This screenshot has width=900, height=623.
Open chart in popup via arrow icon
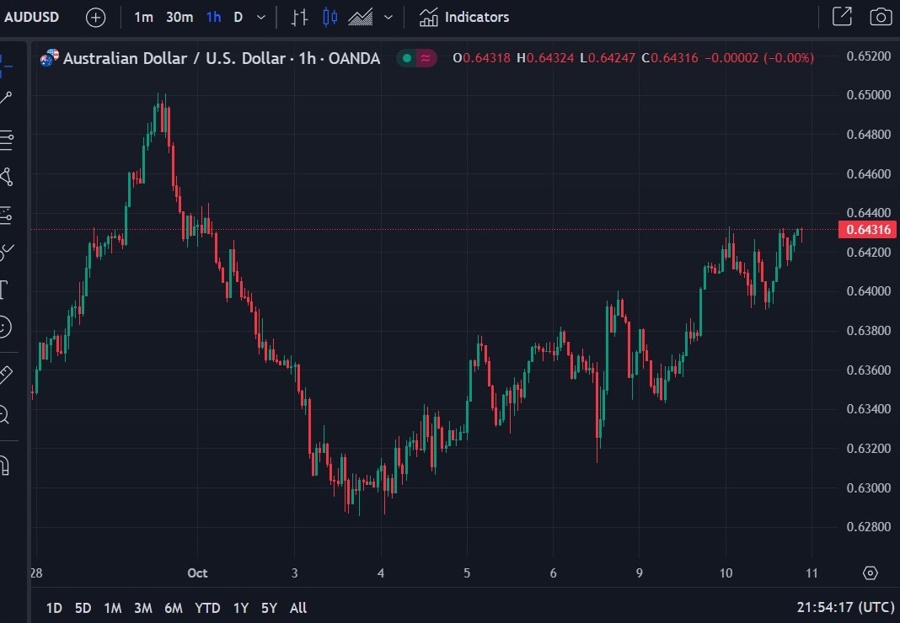pyautogui.click(x=842, y=17)
